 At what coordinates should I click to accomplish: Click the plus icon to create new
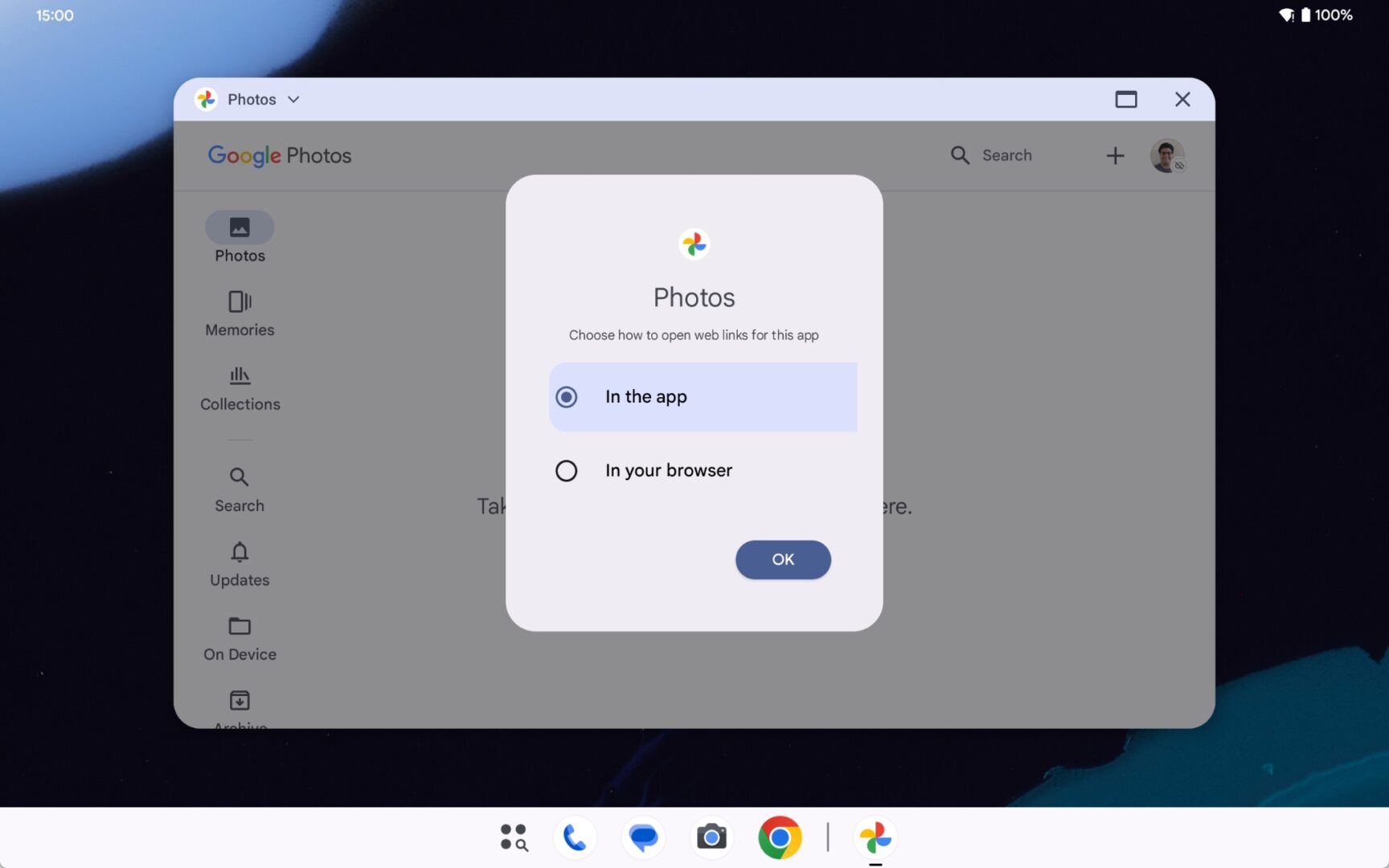[1115, 155]
